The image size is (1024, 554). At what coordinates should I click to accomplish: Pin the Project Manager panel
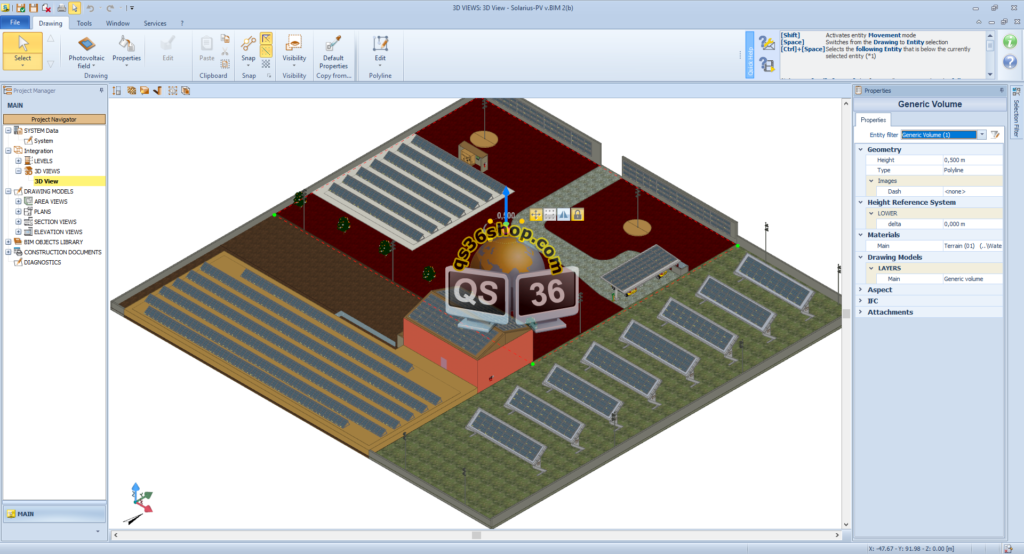click(x=102, y=90)
